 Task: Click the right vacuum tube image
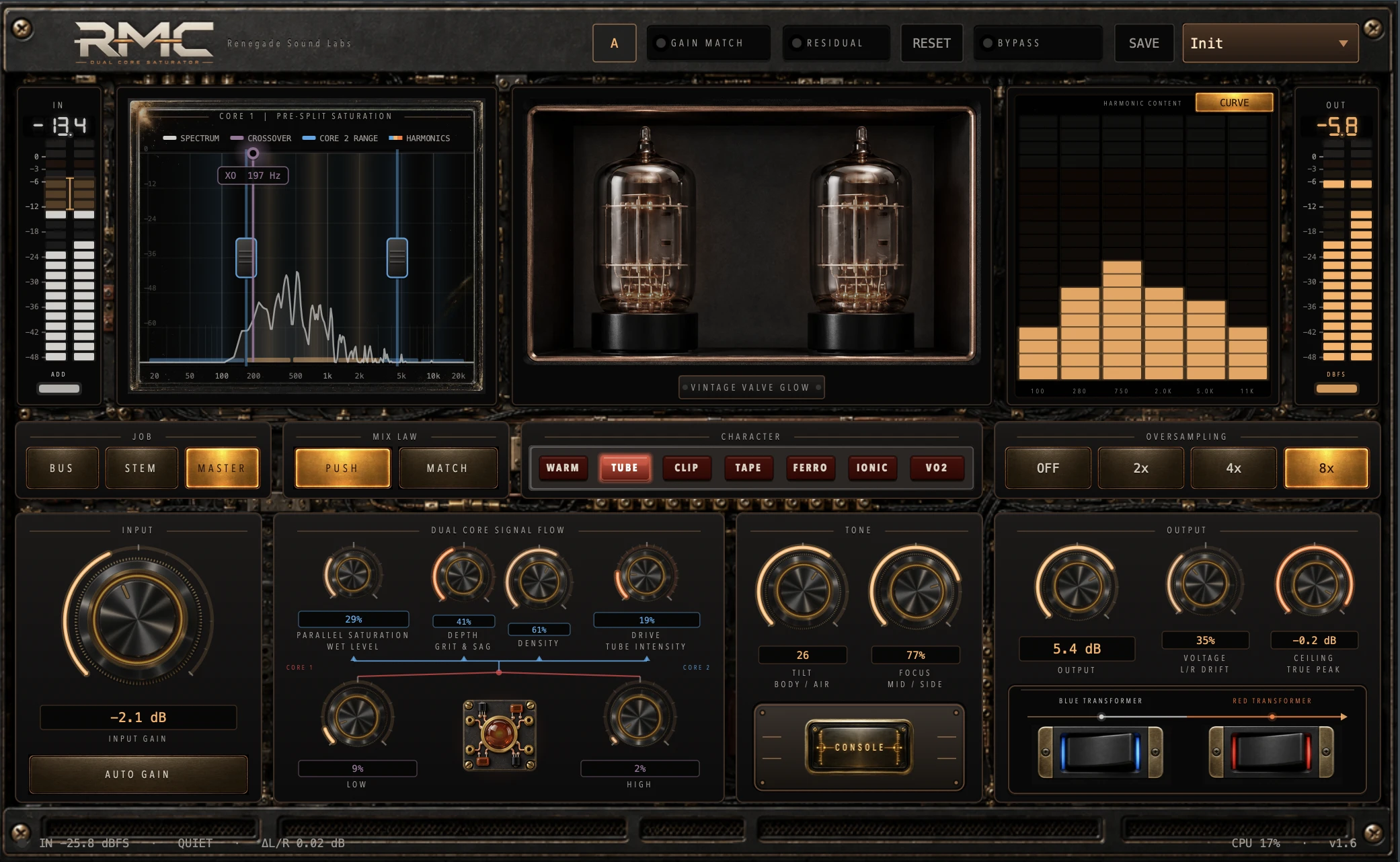point(861,239)
